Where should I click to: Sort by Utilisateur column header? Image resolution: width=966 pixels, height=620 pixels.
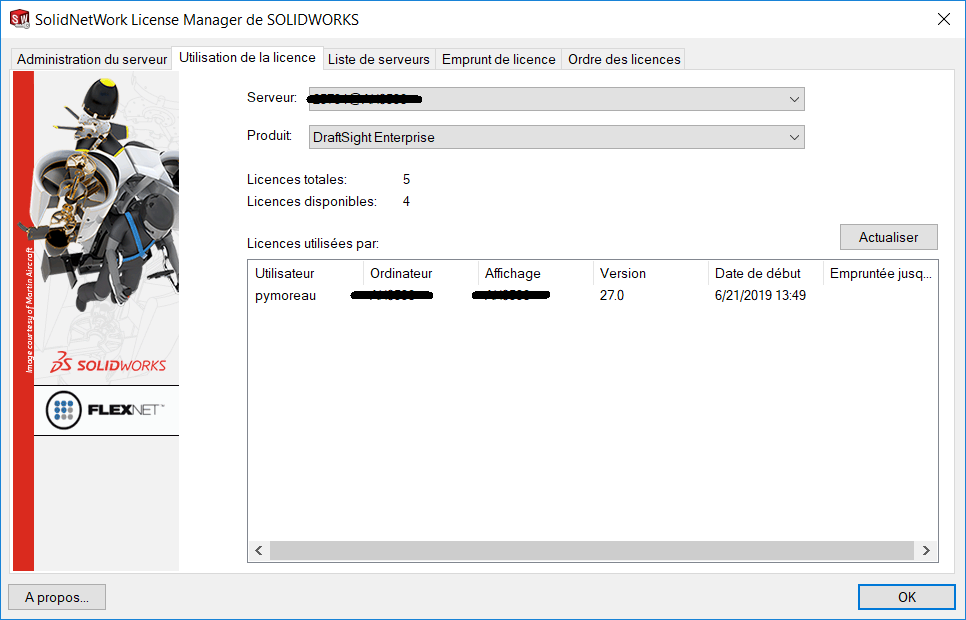[306, 273]
